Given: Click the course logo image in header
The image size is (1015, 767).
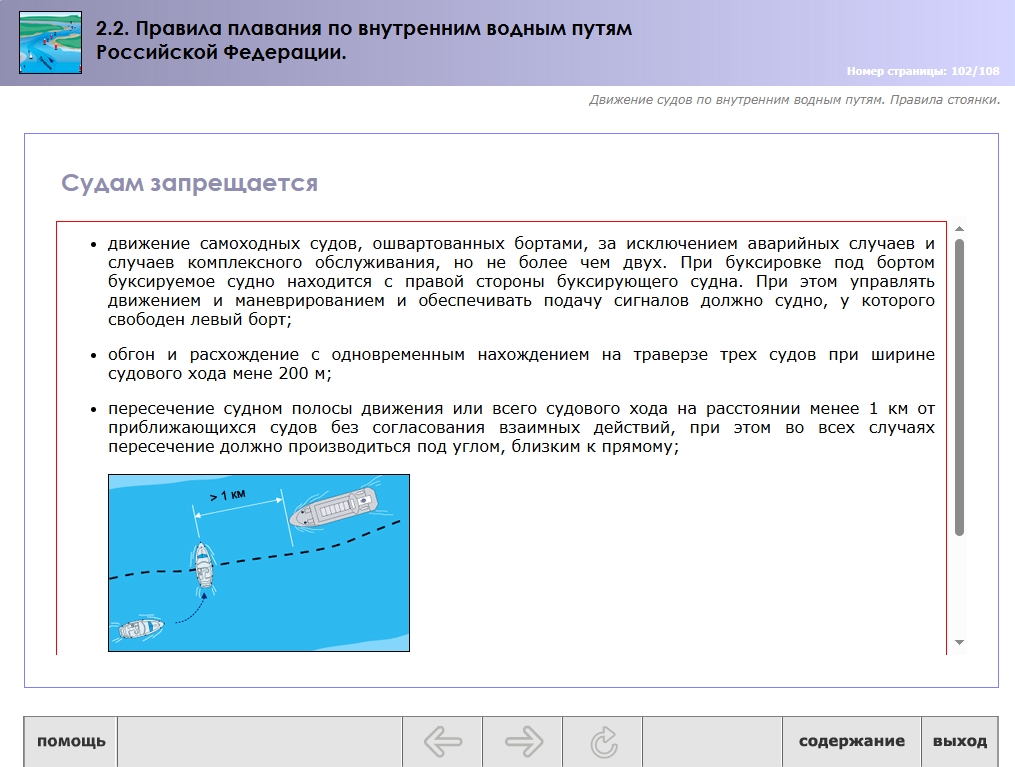Looking at the screenshot, I should pyautogui.click(x=50, y=43).
